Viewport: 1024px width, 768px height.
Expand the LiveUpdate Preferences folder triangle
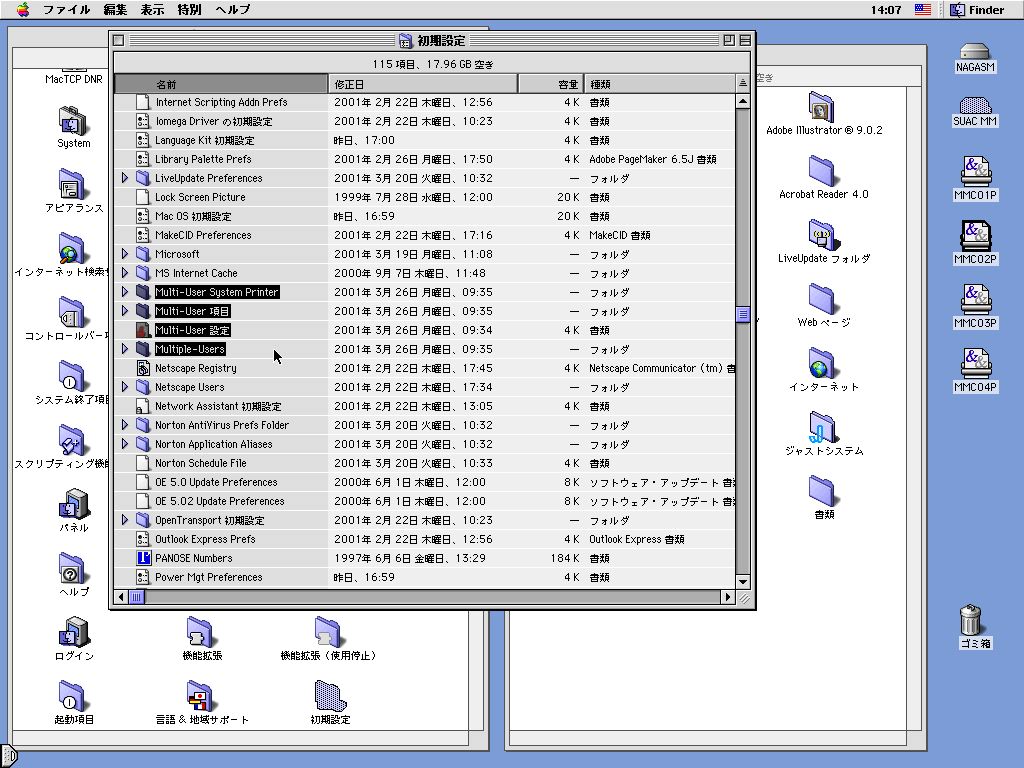click(x=125, y=178)
